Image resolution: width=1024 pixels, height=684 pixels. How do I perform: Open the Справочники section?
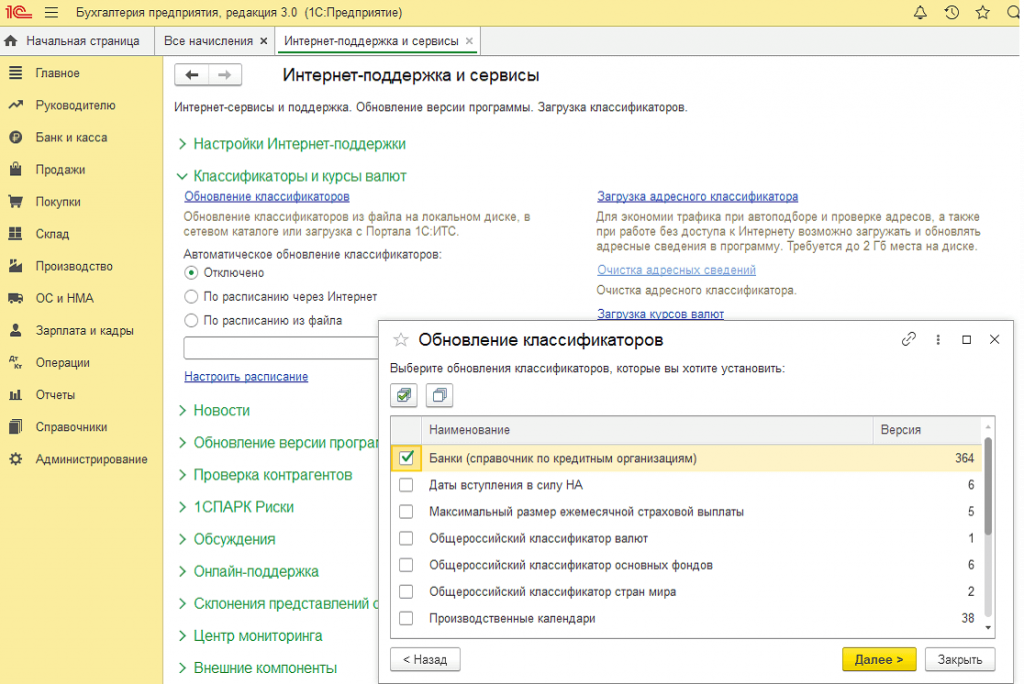click(x=71, y=427)
